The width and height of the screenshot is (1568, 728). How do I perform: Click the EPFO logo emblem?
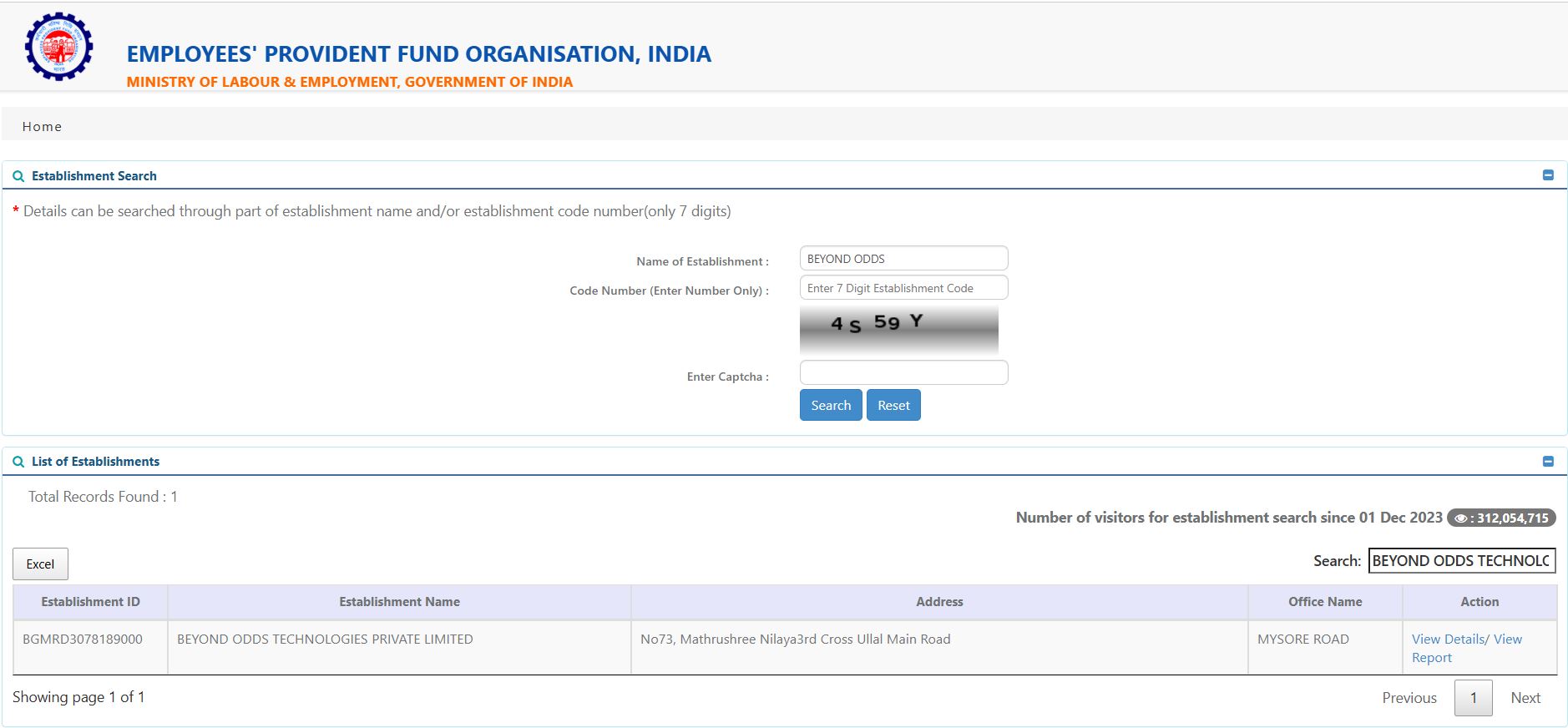pos(58,47)
